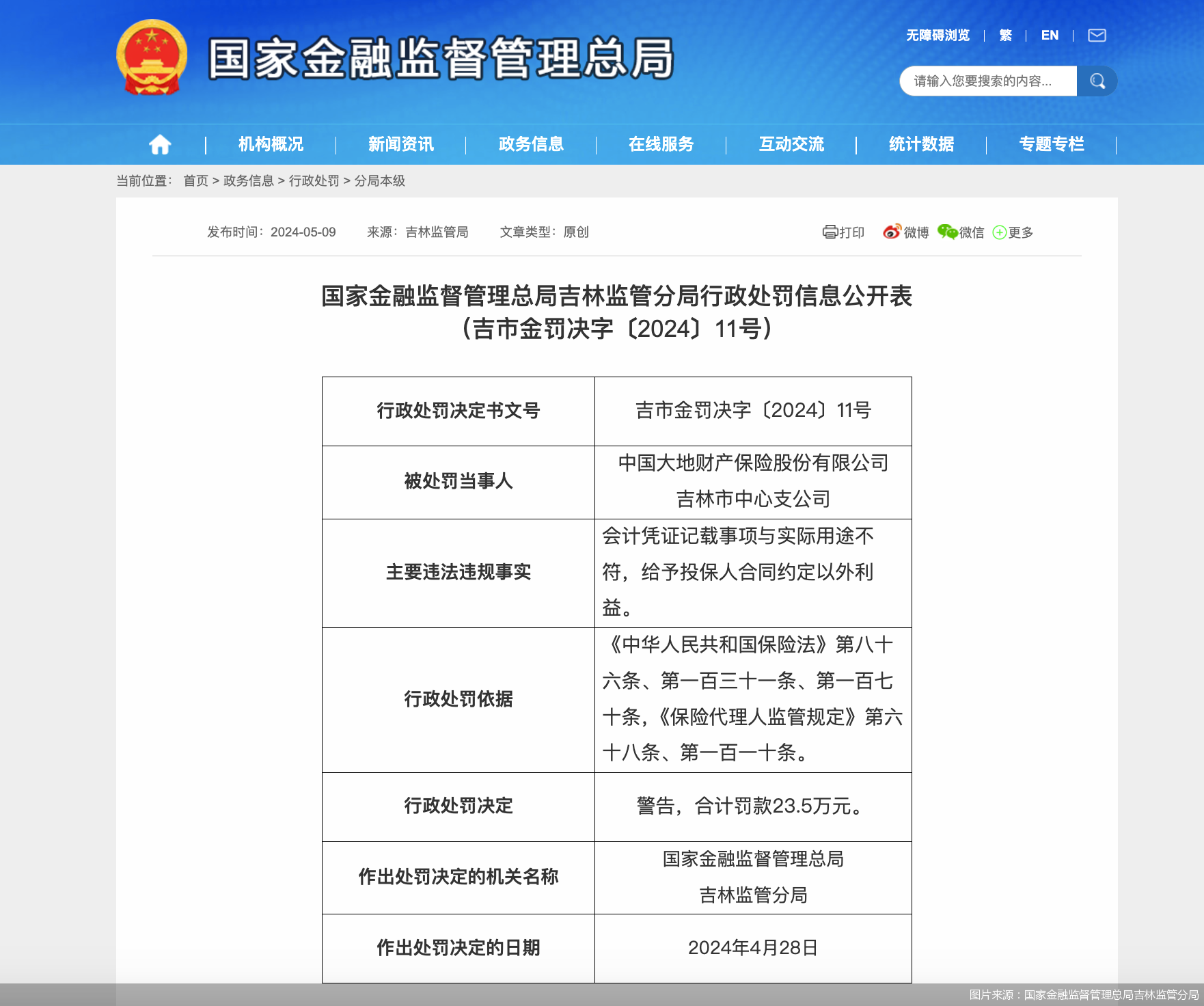Go to 首页 in breadcrumb

195,180
